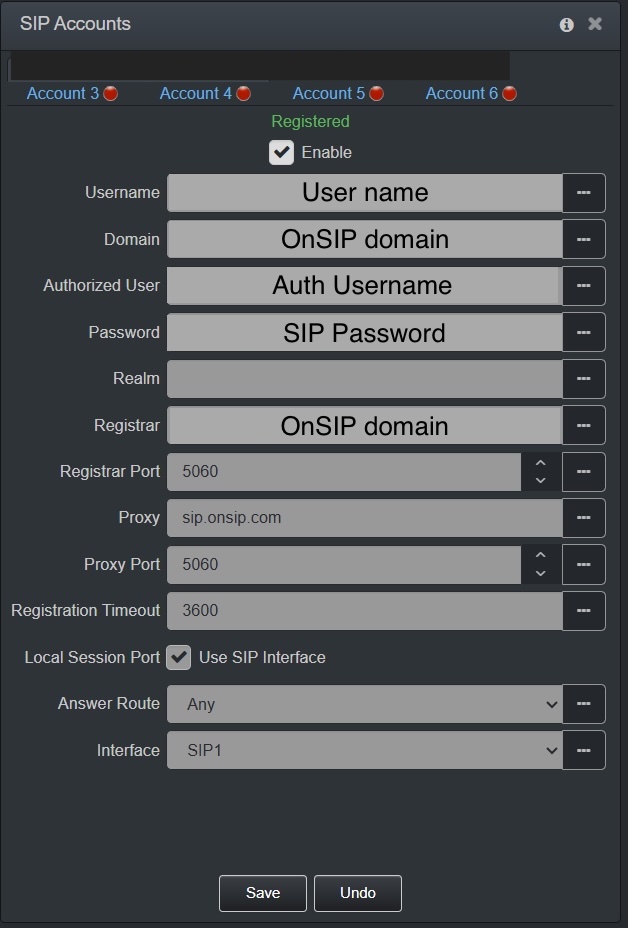This screenshot has width=628, height=928.
Task: Click the Username input field
Action: [365, 193]
